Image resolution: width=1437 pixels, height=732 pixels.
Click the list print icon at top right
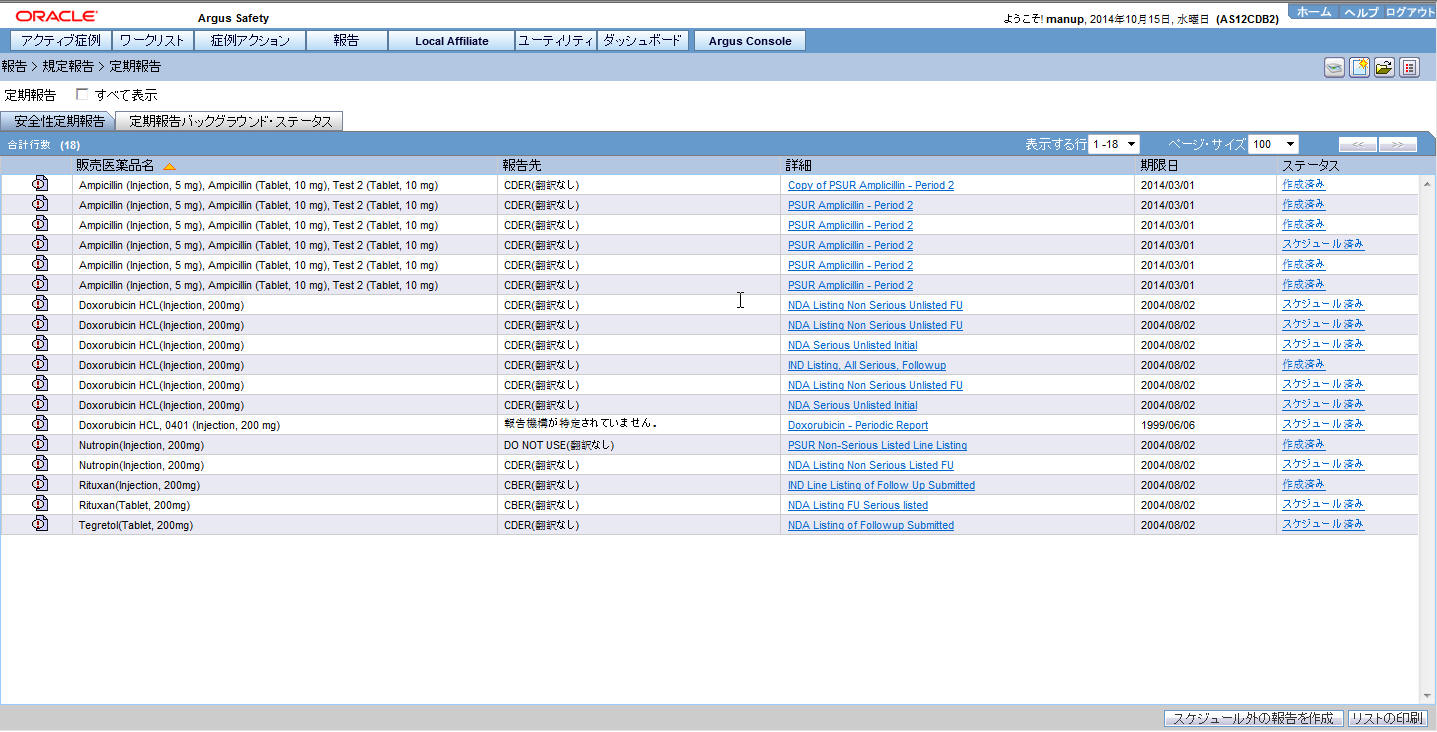coord(1409,67)
